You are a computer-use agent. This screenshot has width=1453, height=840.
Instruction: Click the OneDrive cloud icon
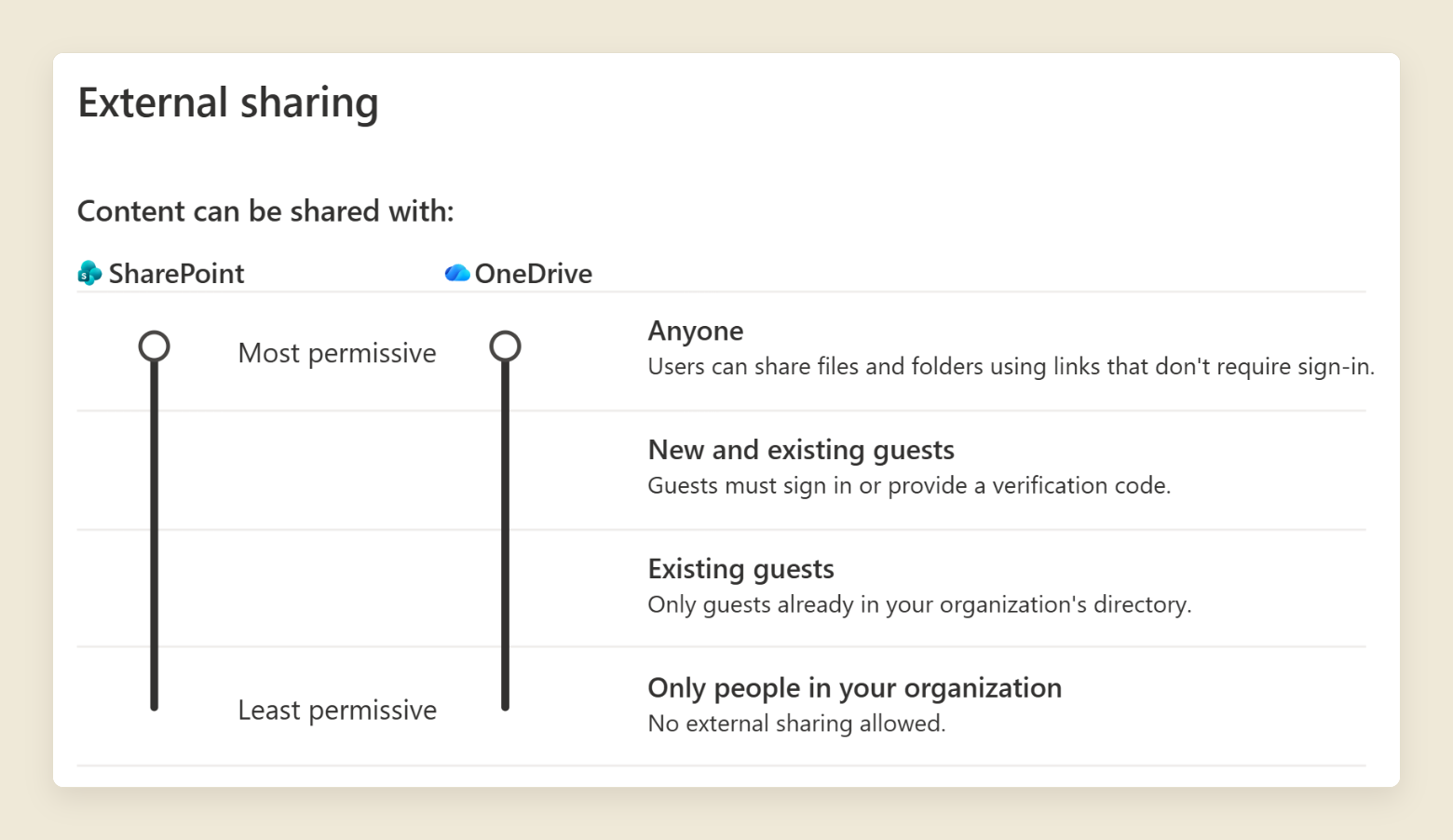(457, 273)
